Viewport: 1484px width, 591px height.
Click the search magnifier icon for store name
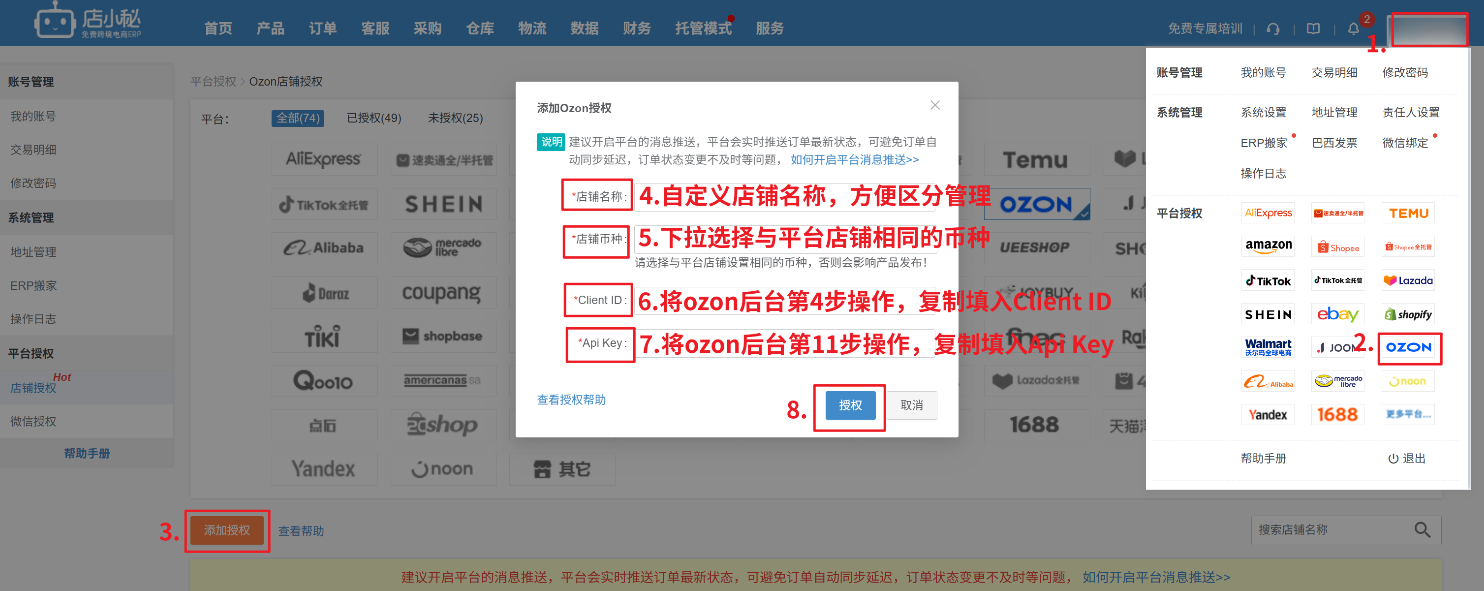(x=1422, y=530)
